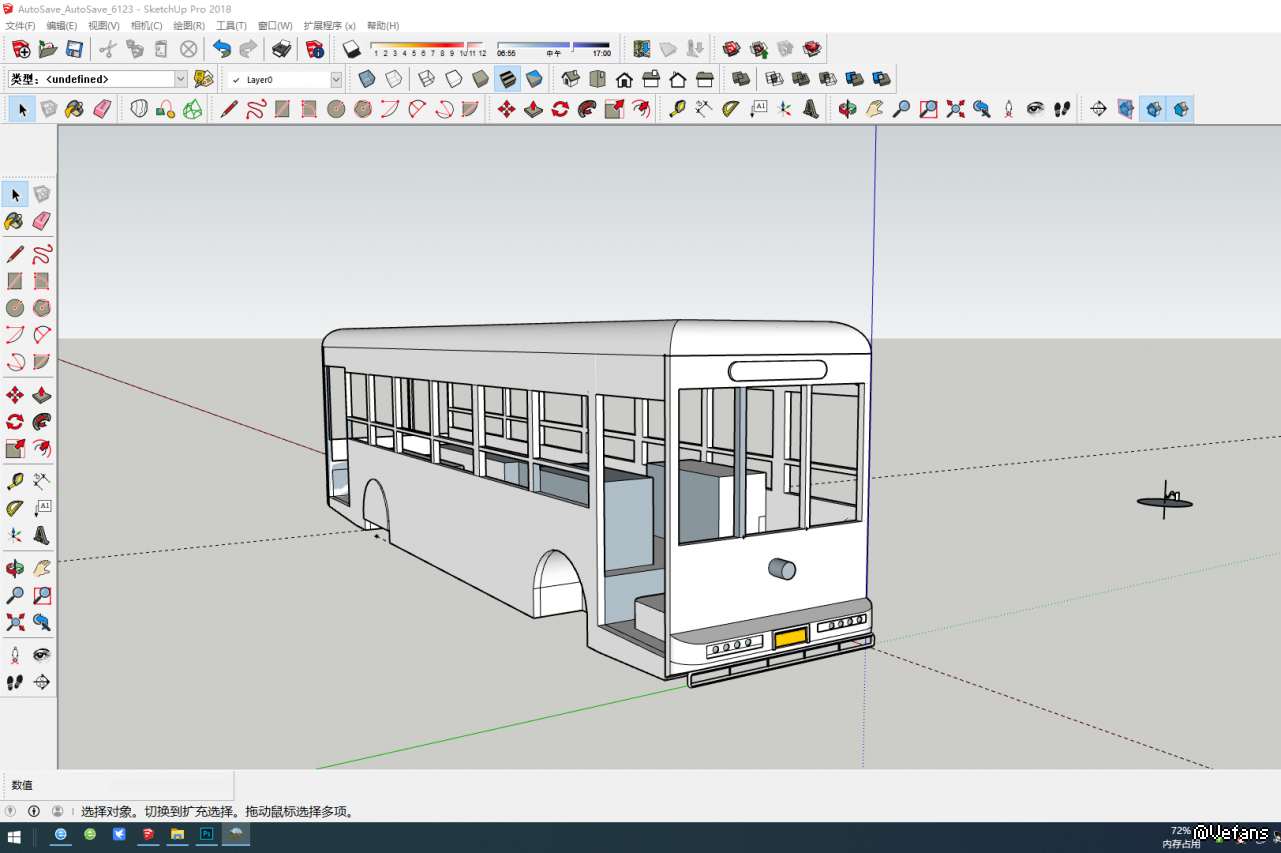Open the 相机(C) menu
The width and height of the screenshot is (1281, 853).
146,25
